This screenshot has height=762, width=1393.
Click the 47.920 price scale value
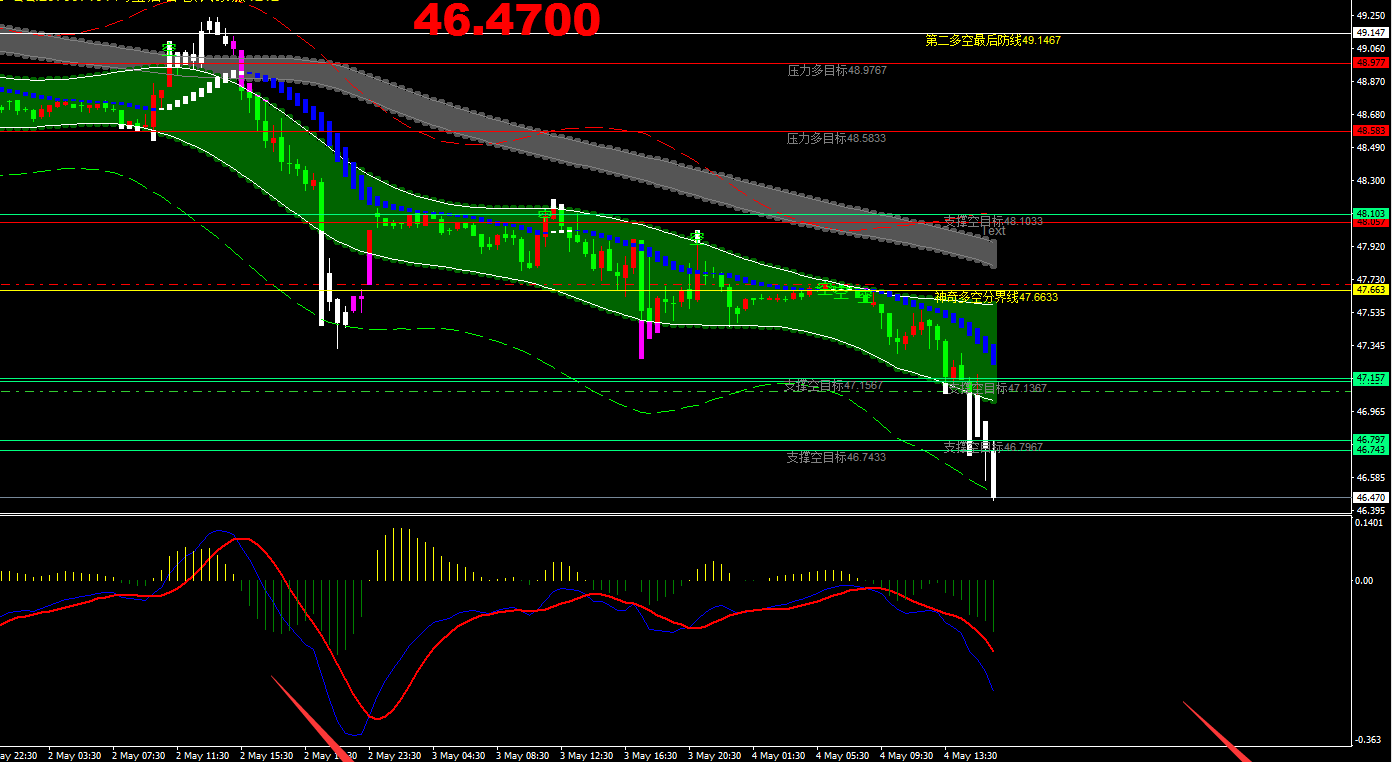pyautogui.click(x=1370, y=246)
